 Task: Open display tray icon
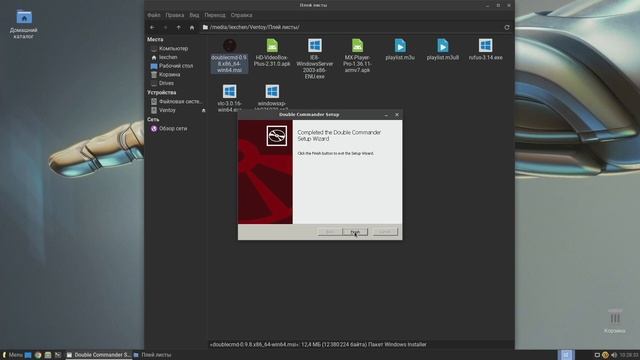click(x=597, y=355)
